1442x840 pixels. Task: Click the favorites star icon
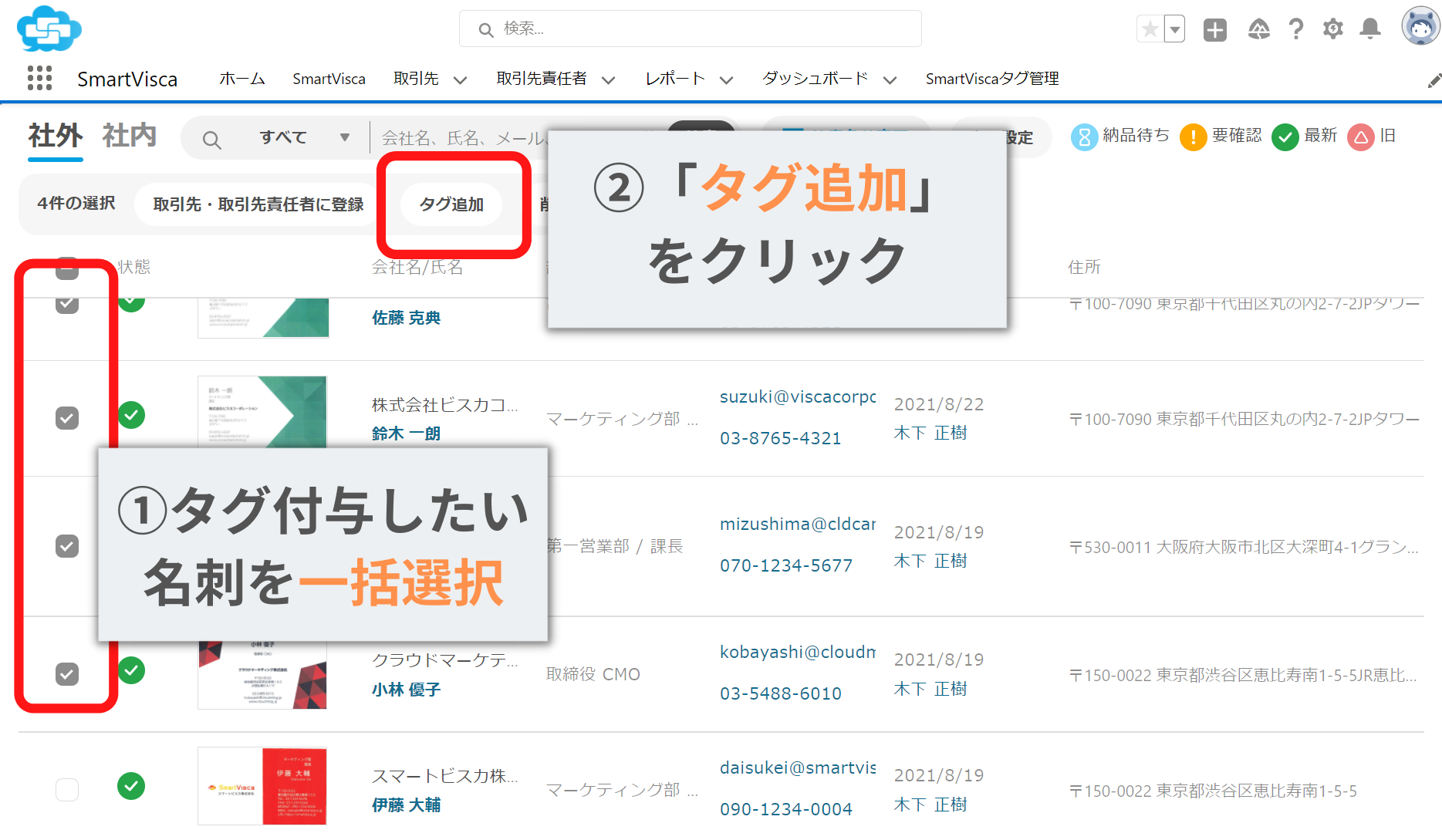pos(1150,29)
